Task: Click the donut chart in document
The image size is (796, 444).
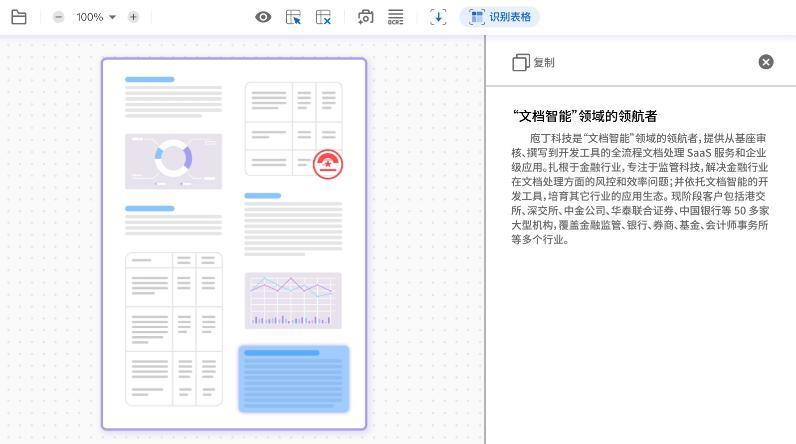Action: [x=173, y=160]
